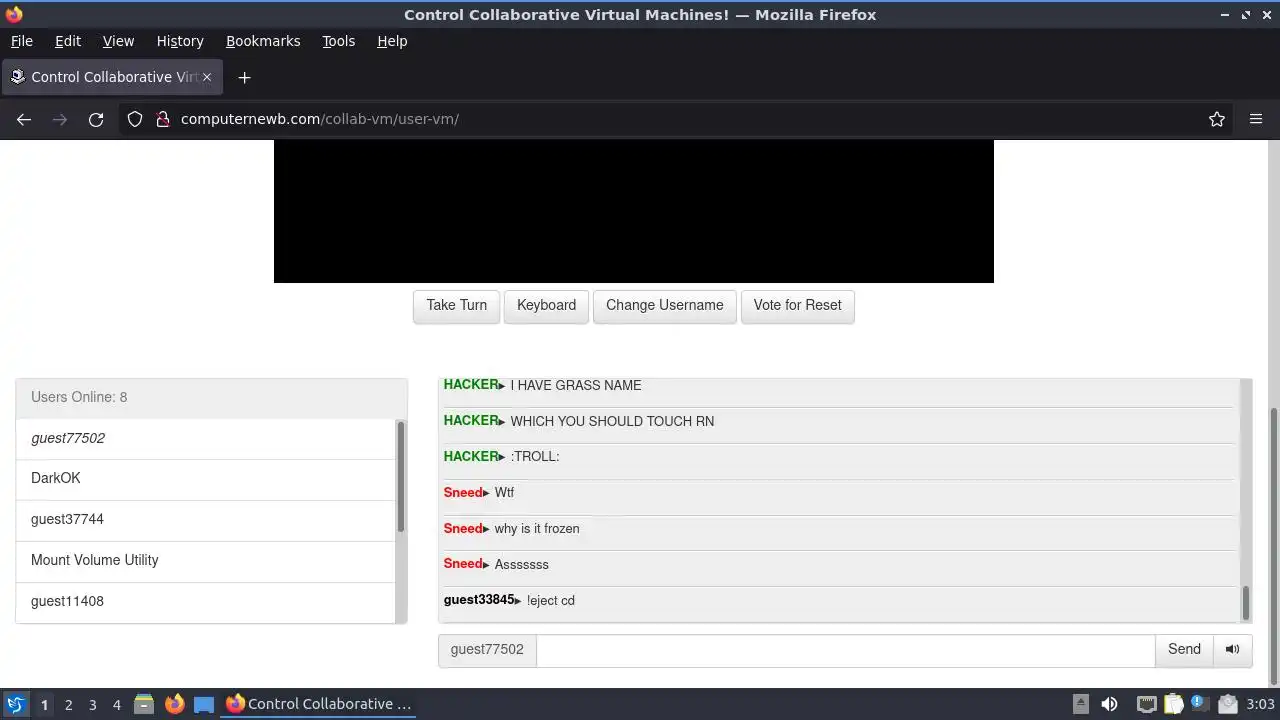
Task: Open the View menu
Action: (x=118, y=41)
